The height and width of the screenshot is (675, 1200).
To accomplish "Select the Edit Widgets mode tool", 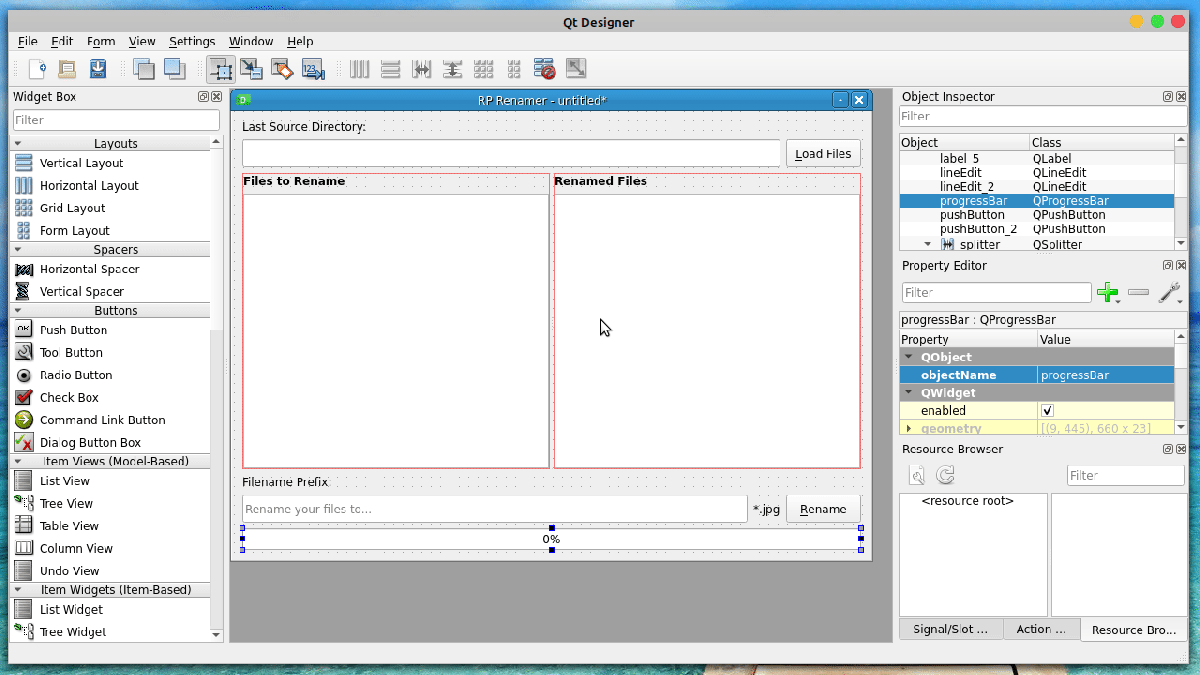I will tap(221, 69).
